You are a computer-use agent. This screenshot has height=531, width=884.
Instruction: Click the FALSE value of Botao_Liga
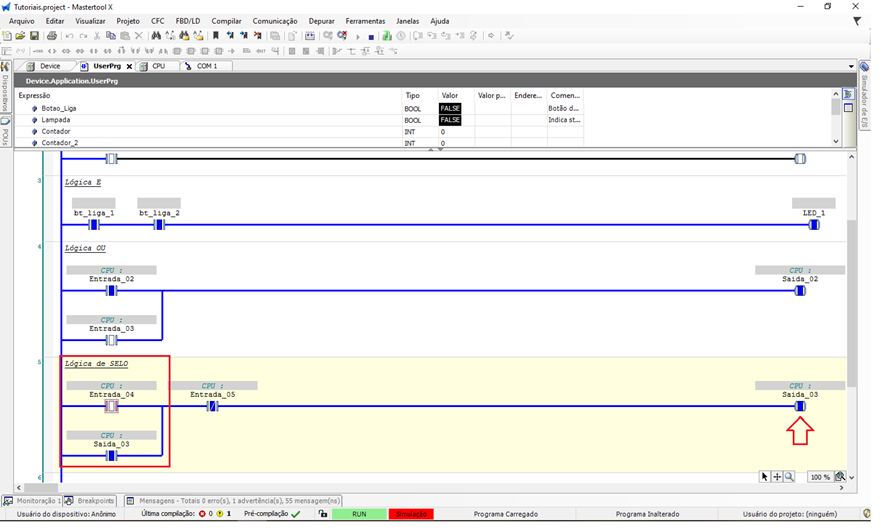(x=450, y=108)
